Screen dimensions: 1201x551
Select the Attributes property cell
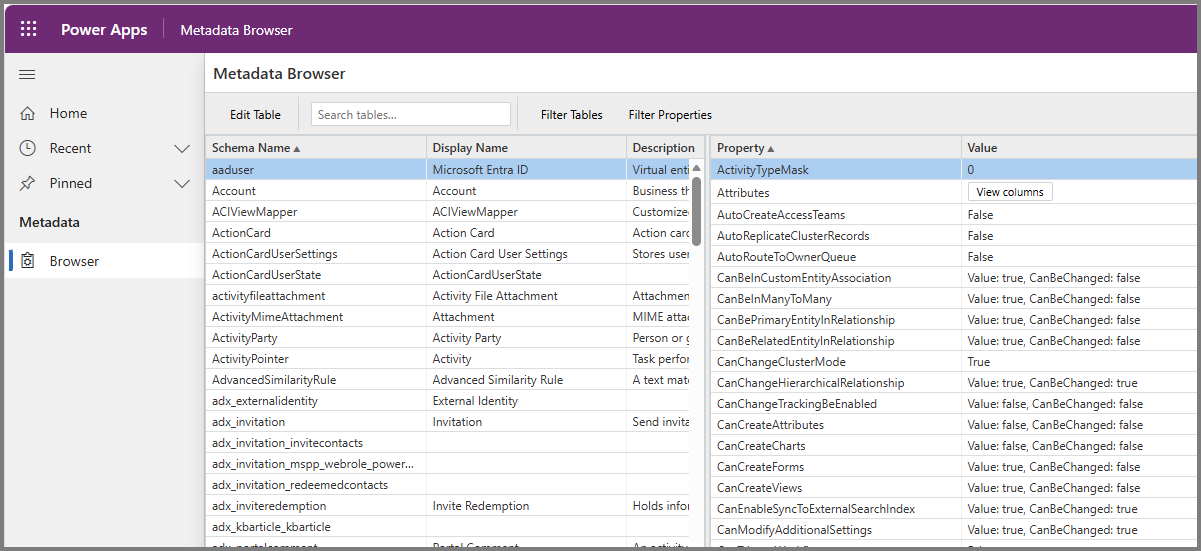[x=836, y=192]
